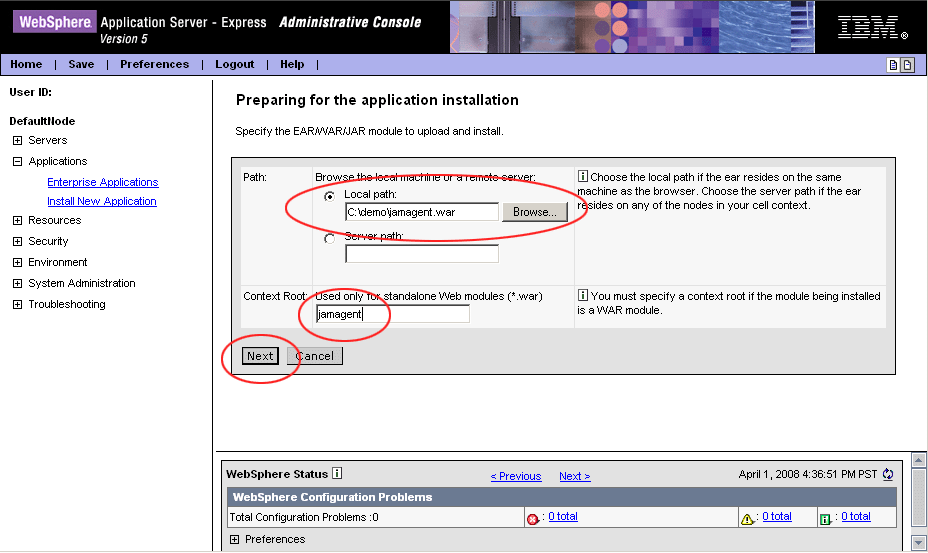Click the status timestamp April 1, 2008
This screenshot has height=553, width=928.
[x=808, y=474]
